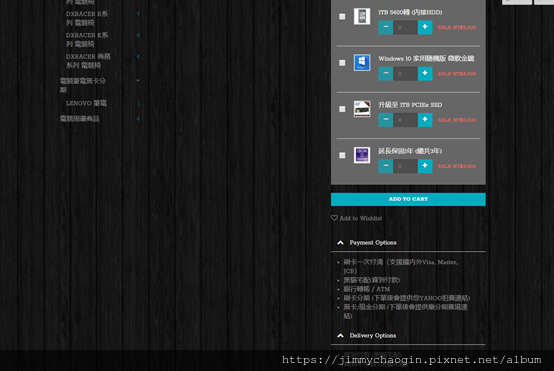Image resolution: width=554 pixels, height=371 pixels.
Task: Tick the checkbox for Windows 10 家用隨機版
Action: (x=342, y=63)
